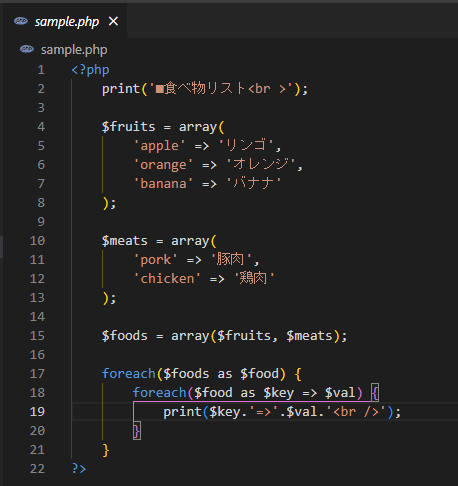This screenshot has width=458, height=486.
Task: Click the 'orange' key string
Action: tap(163, 165)
